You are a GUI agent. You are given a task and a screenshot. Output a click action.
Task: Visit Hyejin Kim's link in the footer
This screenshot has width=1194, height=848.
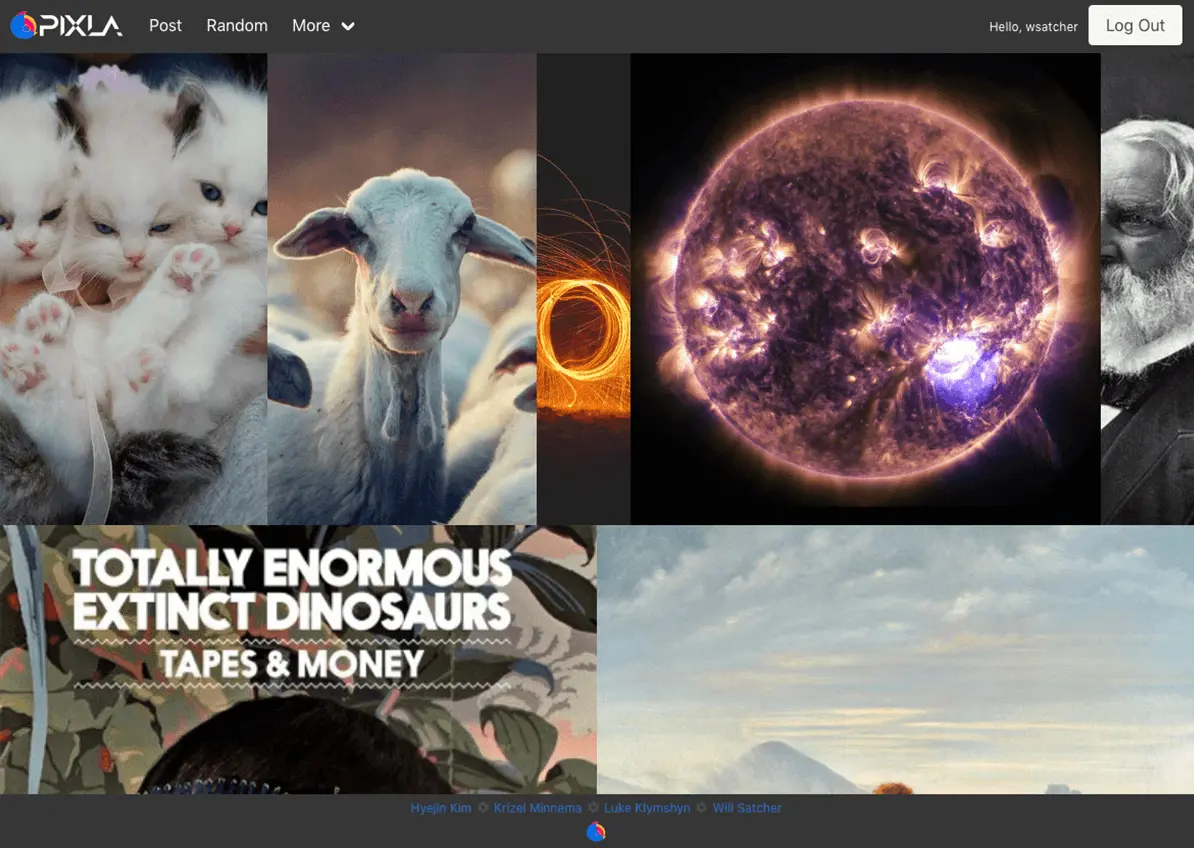[441, 808]
